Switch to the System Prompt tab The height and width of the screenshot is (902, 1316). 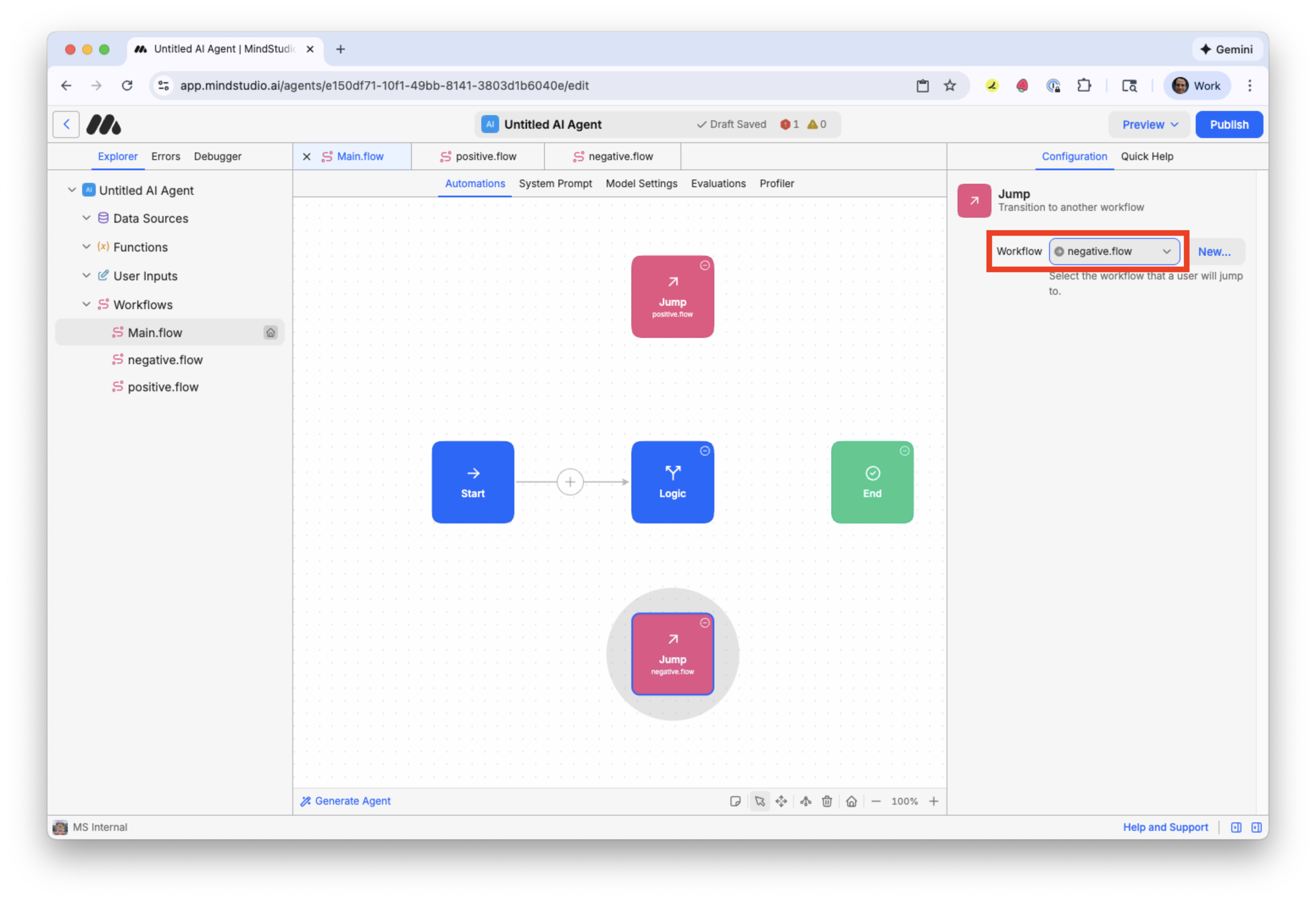tap(555, 183)
